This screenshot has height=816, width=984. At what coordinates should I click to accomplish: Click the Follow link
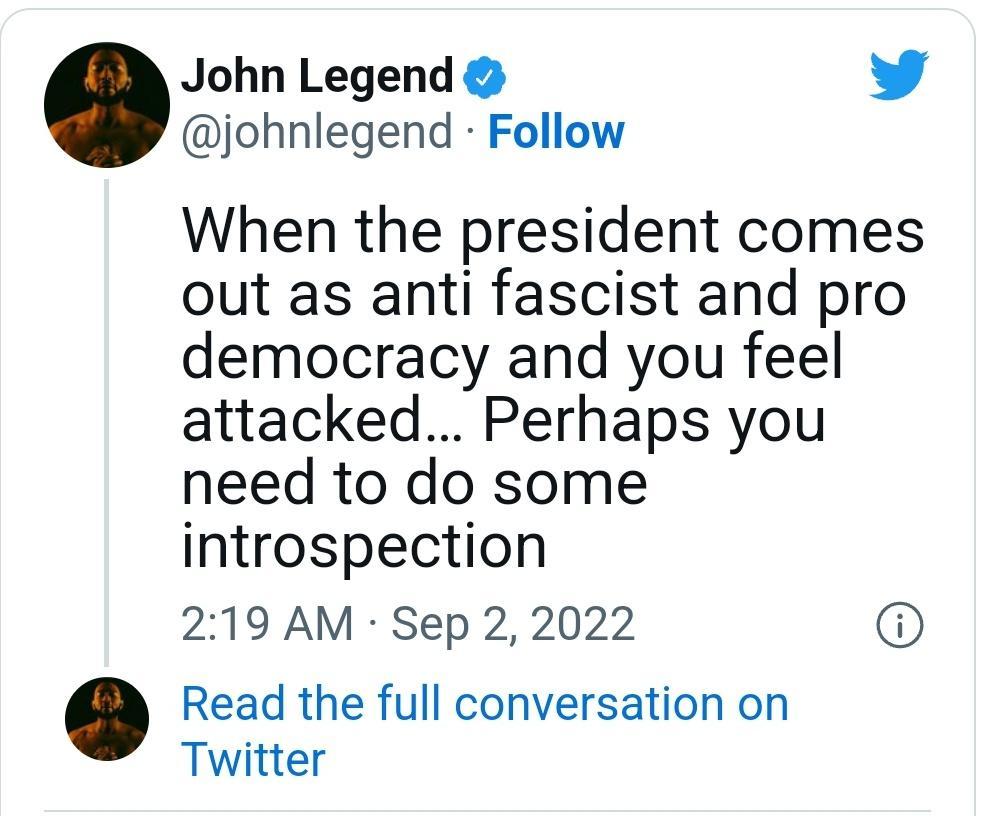click(558, 130)
